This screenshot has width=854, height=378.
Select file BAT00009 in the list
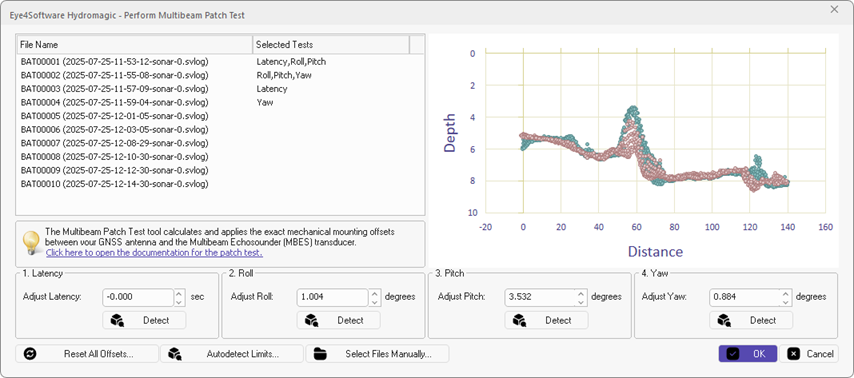coord(114,170)
